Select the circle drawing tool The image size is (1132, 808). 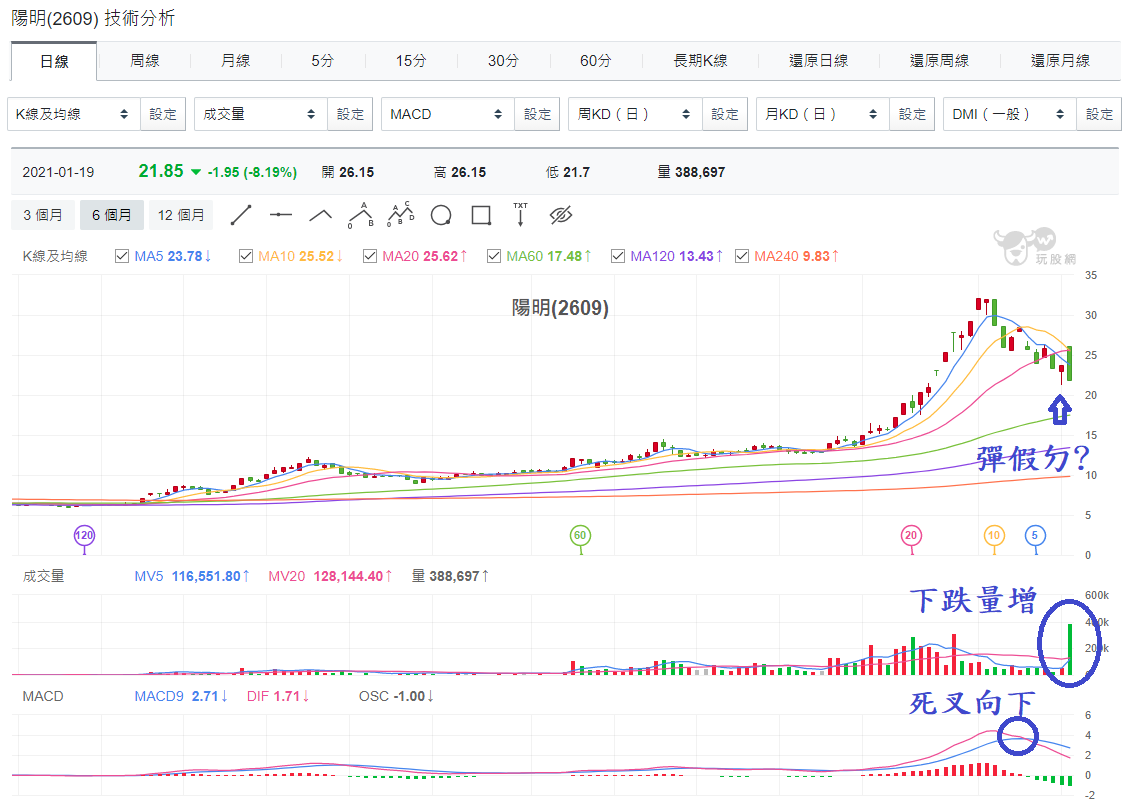click(440, 215)
